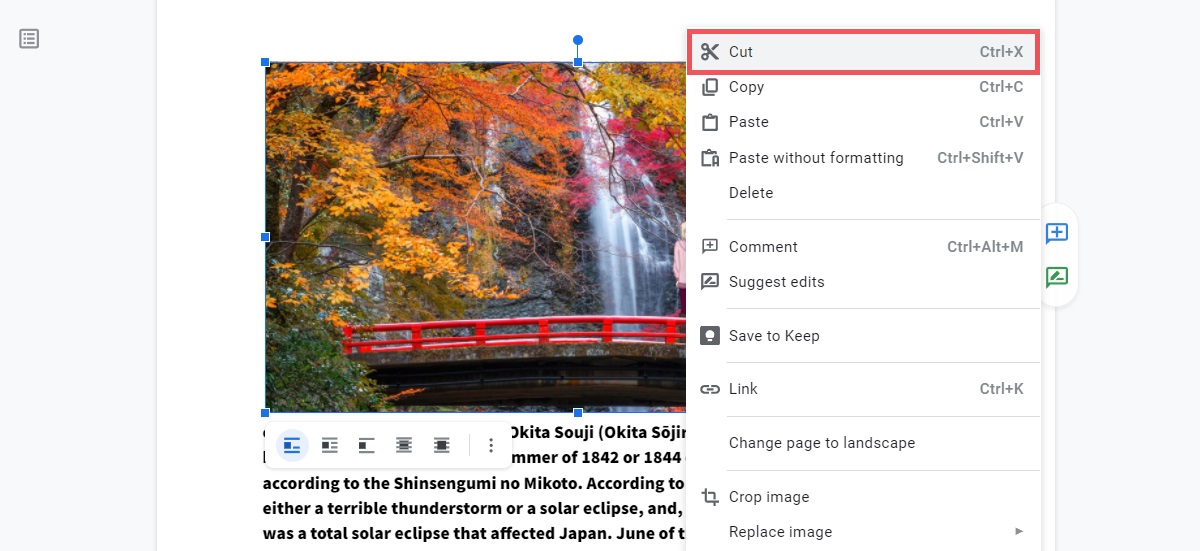
Task: Click the image rotation handle
Action: (x=578, y=40)
